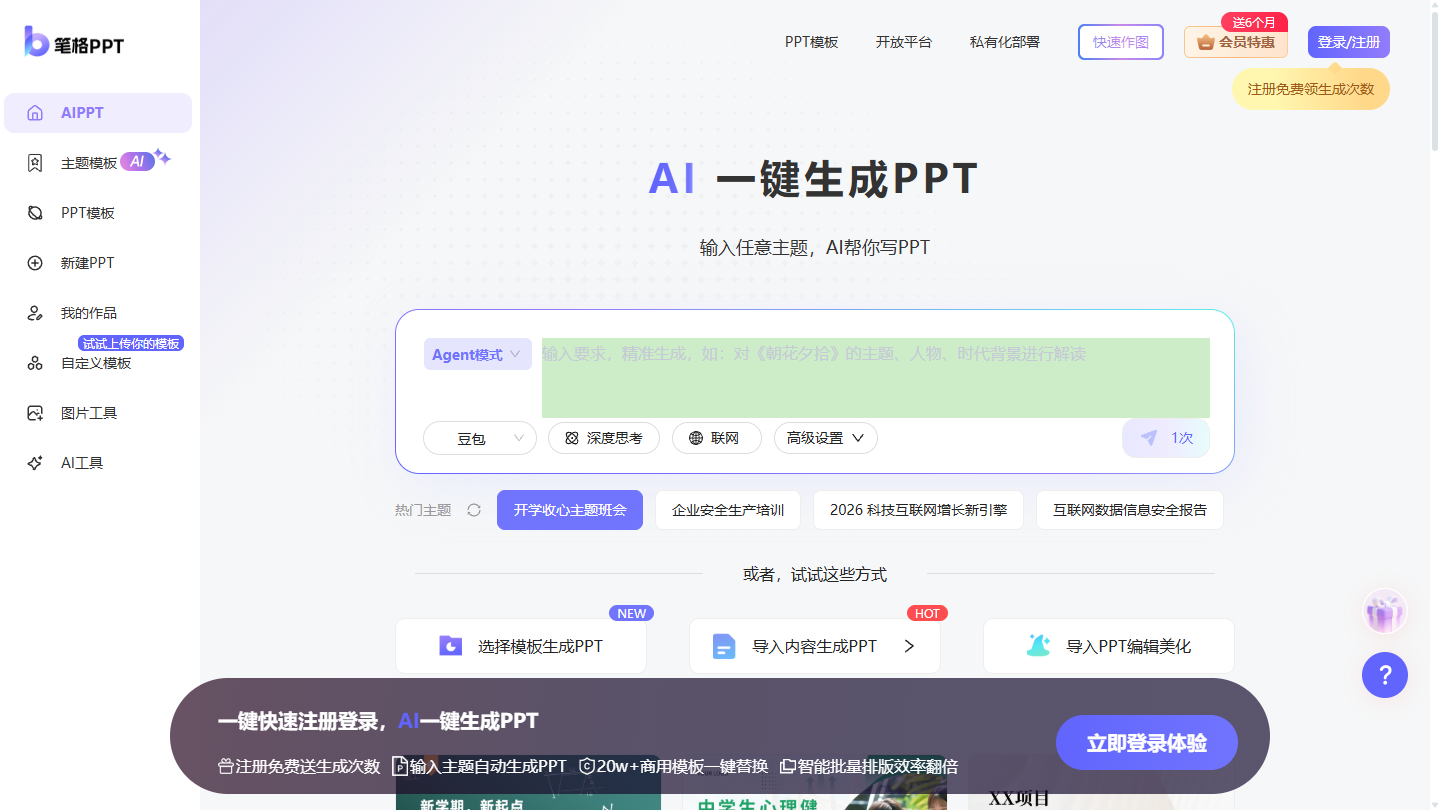Click the PPT模板 sidebar icon
Viewport: 1440px width, 810px height.
(x=35, y=213)
